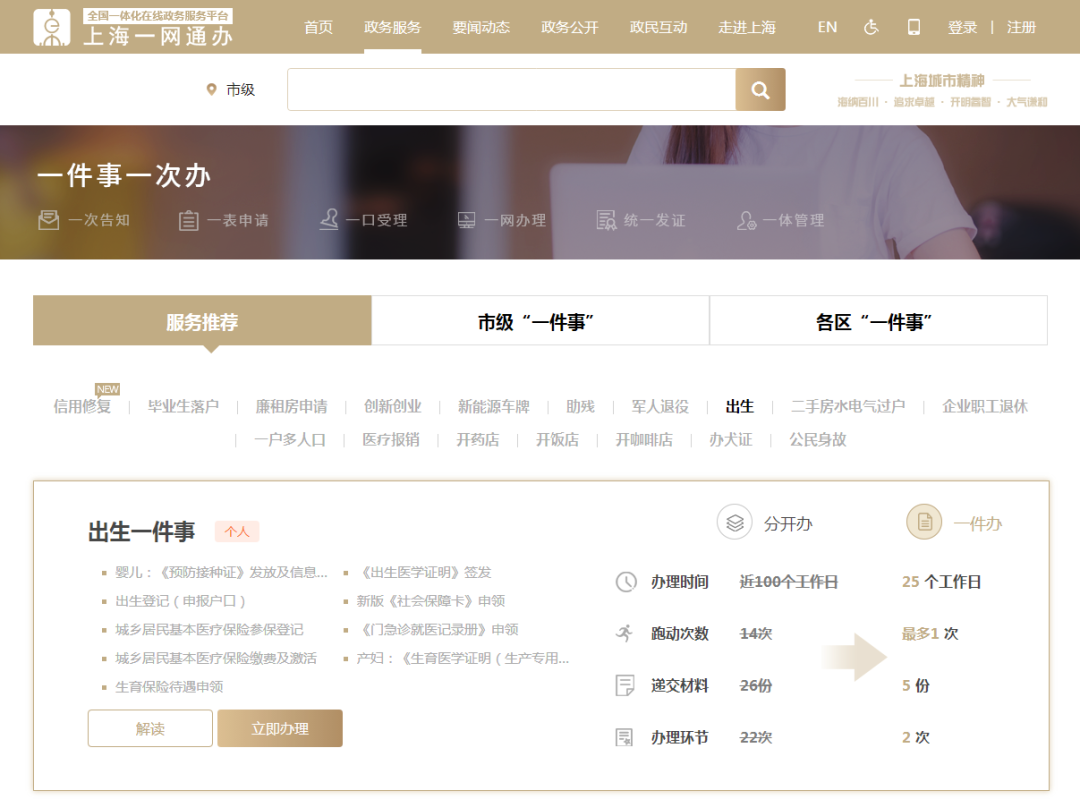1080x799 pixels.
Task: Click the 一表申请 clipboard icon
Action: [x=188, y=220]
